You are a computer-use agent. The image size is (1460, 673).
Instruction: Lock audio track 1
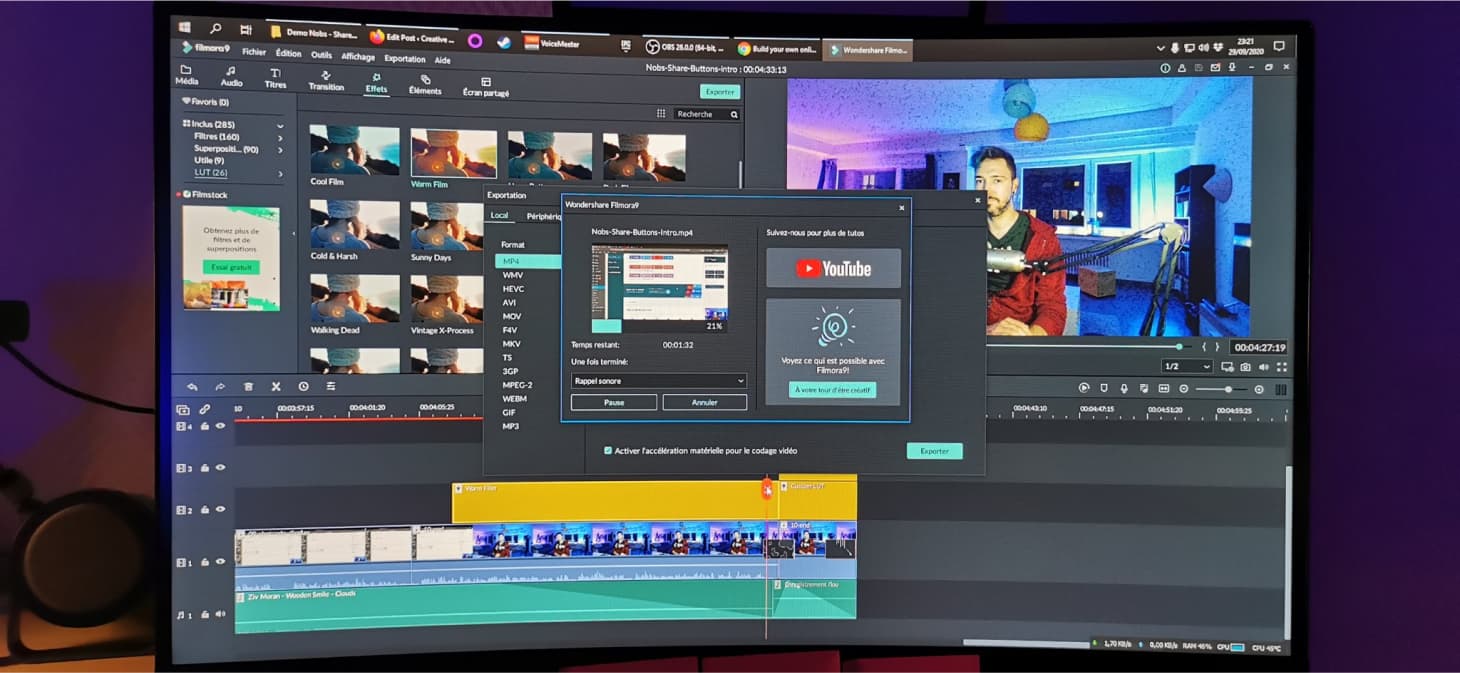tap(205, 614)
